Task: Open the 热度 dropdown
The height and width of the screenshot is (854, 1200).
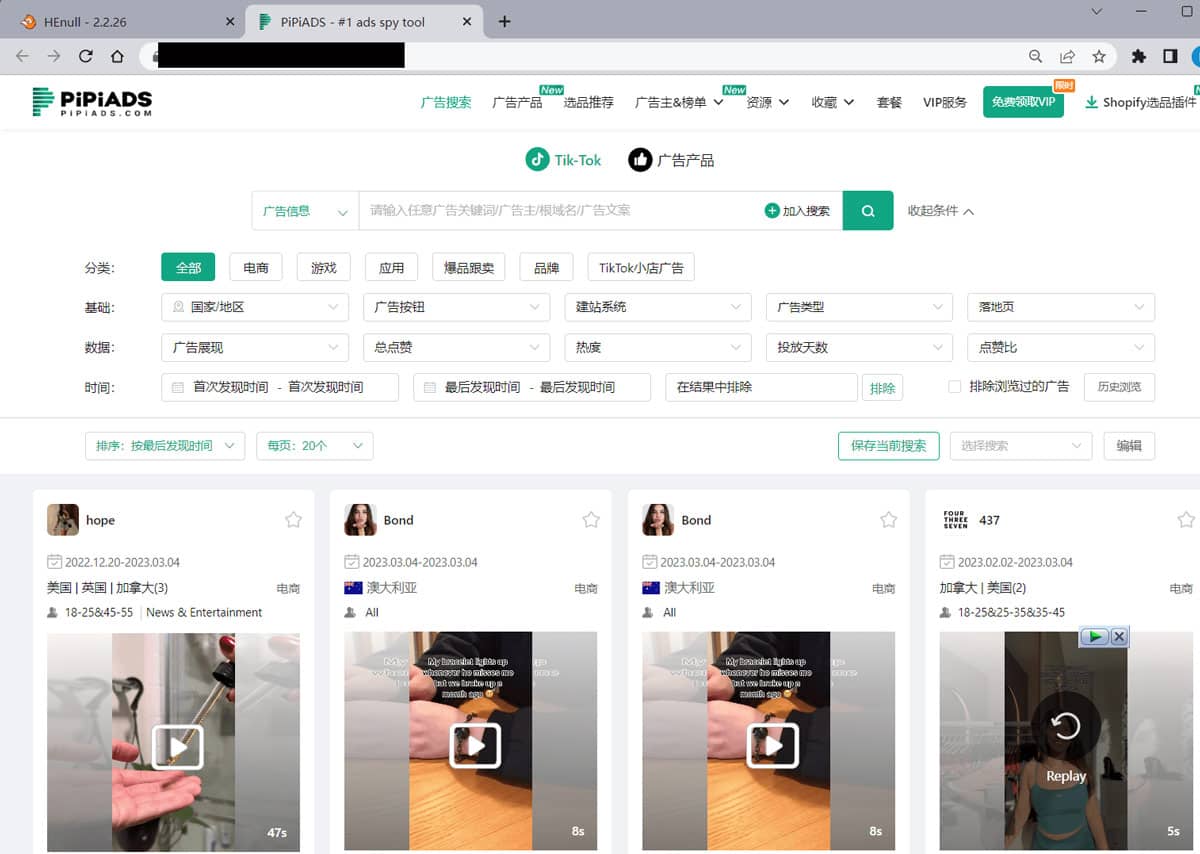Action: coord(658,347)
